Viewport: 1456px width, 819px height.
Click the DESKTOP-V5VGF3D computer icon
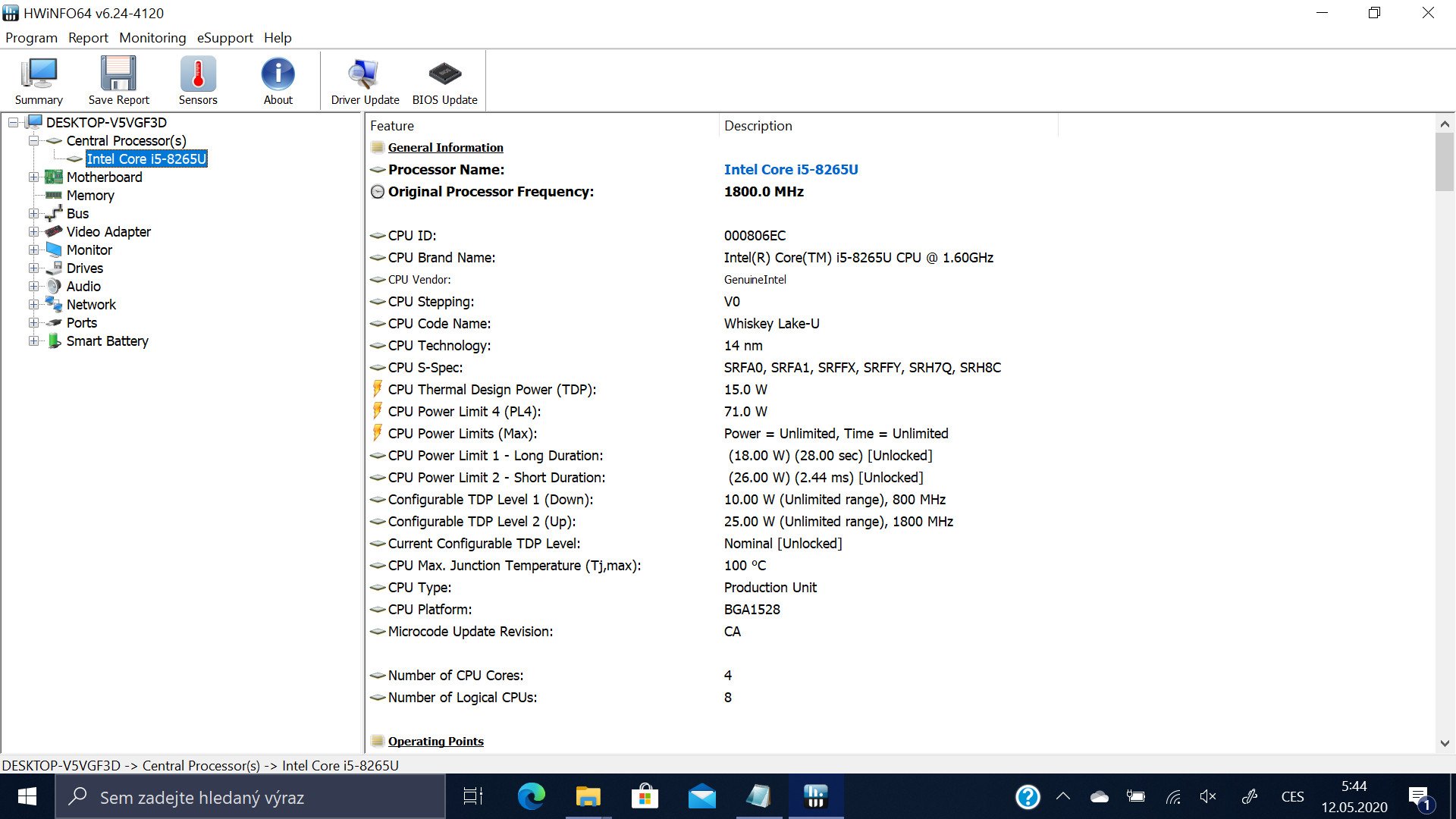[34, 122]
